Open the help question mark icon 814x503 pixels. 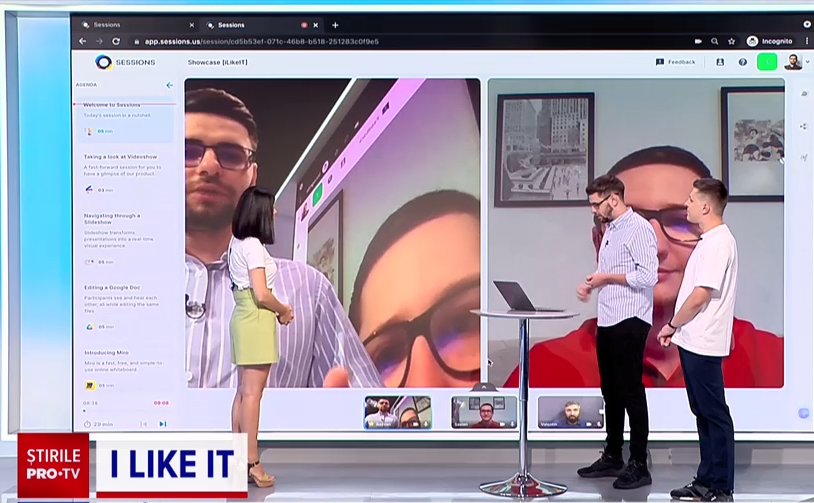click(x=743, y=62)
